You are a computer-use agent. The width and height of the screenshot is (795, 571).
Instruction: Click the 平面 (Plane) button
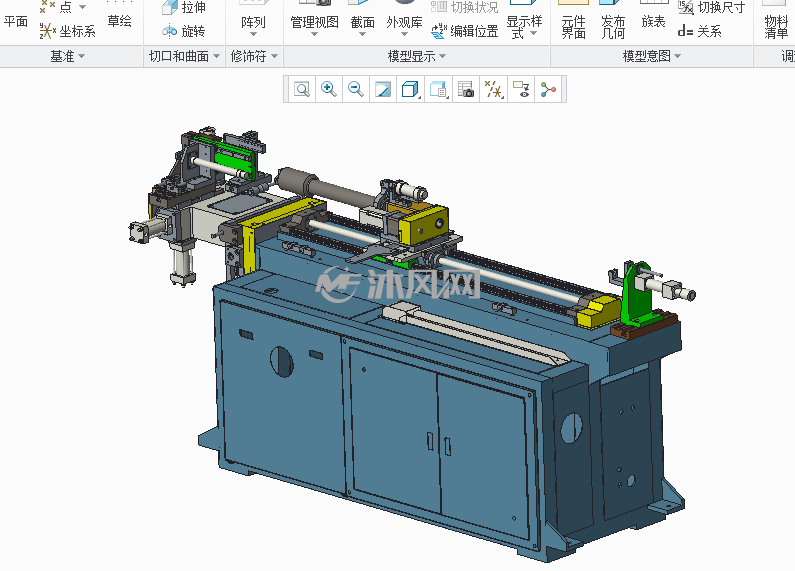(16, 21)
